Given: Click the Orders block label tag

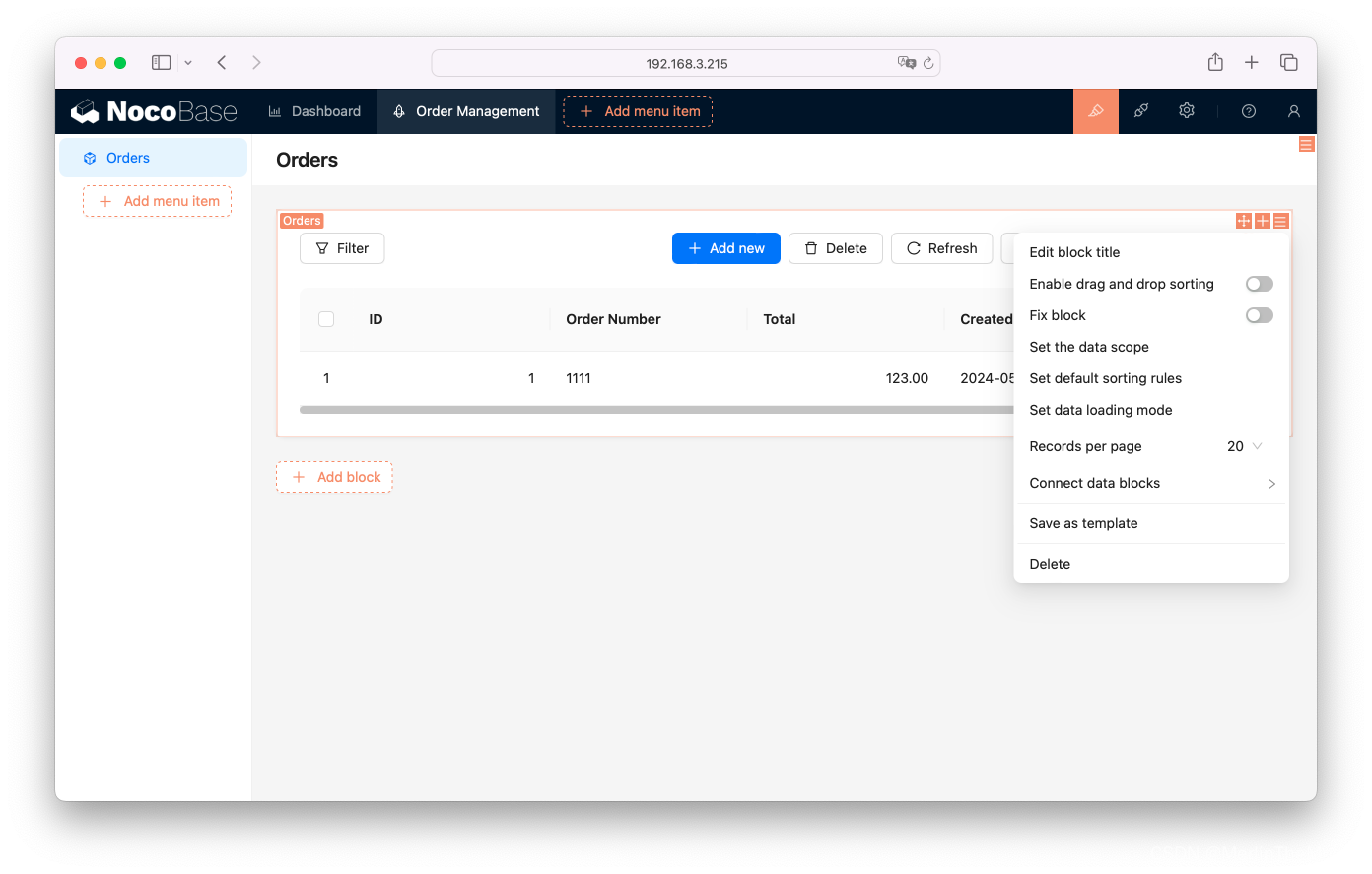Looking at the screenshot, I should tap(302, 221).
